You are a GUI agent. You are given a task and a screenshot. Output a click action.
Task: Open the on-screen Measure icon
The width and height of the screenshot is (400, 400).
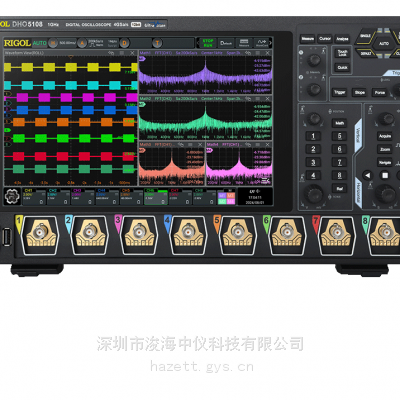244,43
